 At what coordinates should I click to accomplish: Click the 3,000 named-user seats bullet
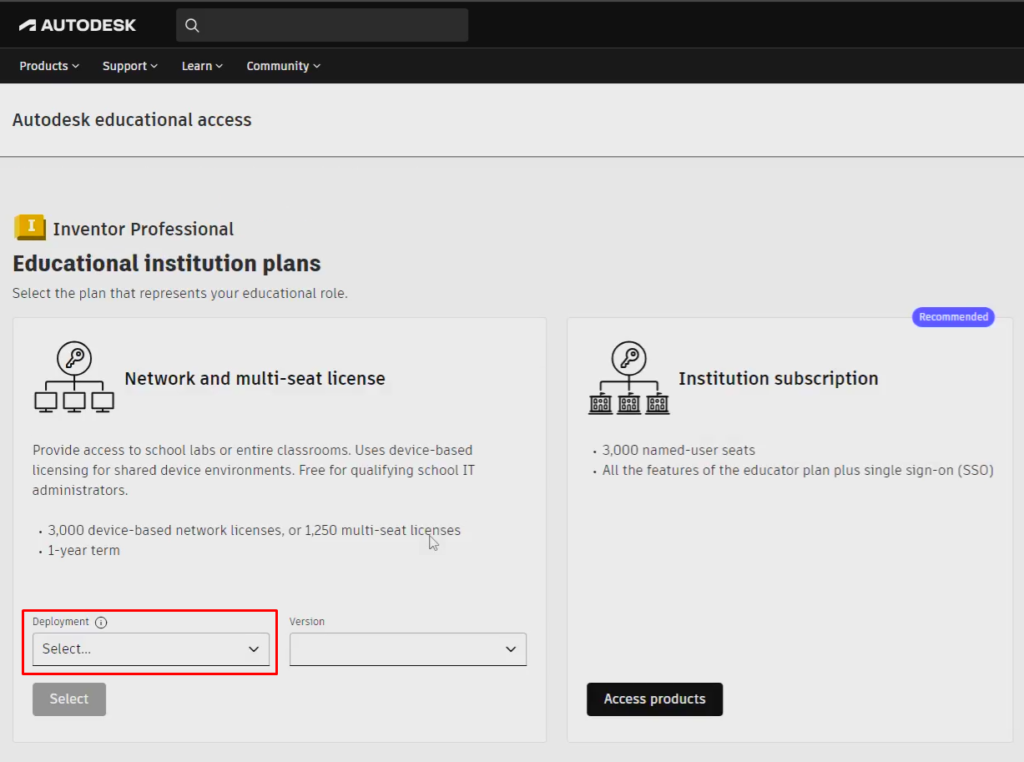679,451
